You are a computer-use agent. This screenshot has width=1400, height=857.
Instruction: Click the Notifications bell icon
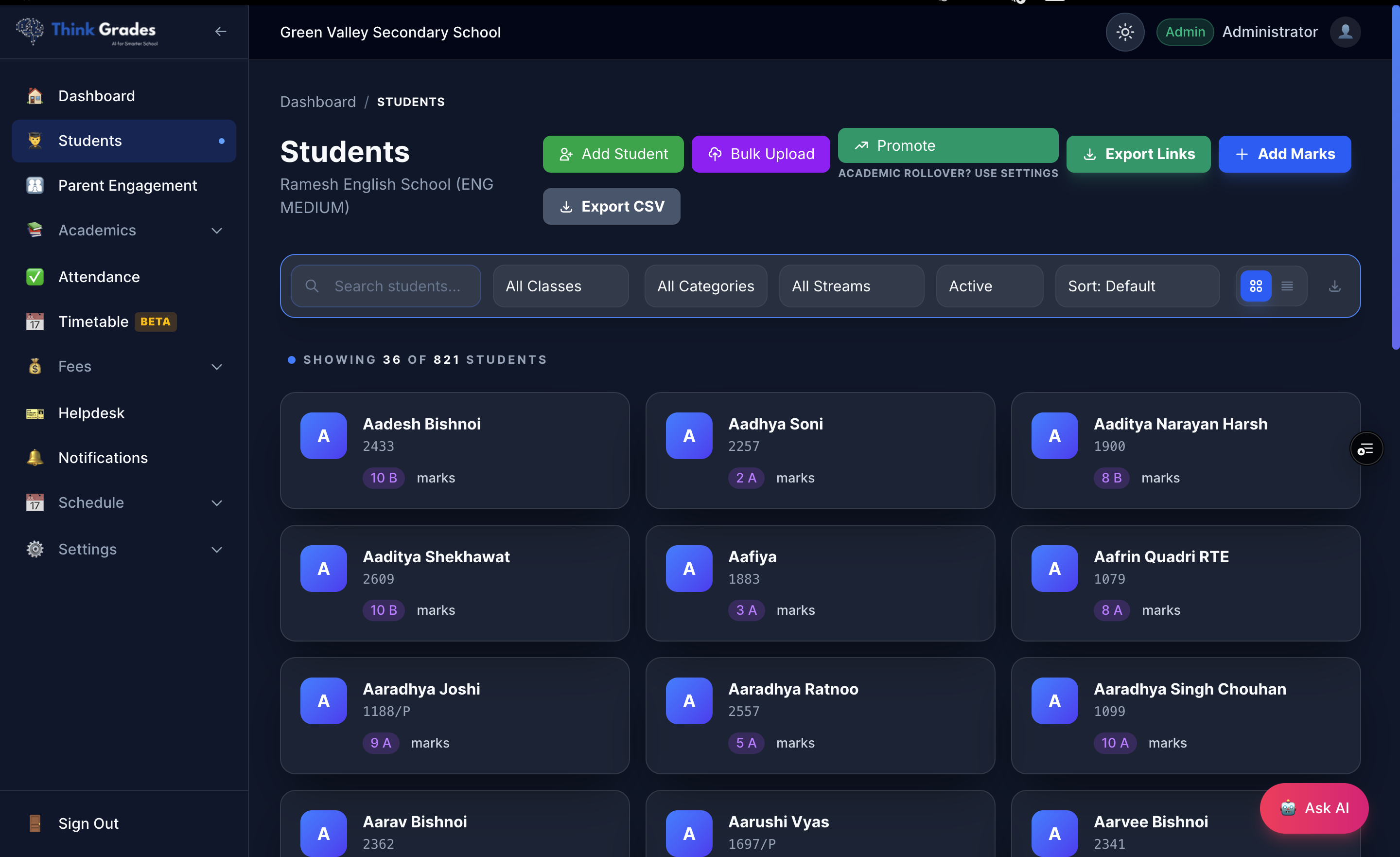coord(35,458)
